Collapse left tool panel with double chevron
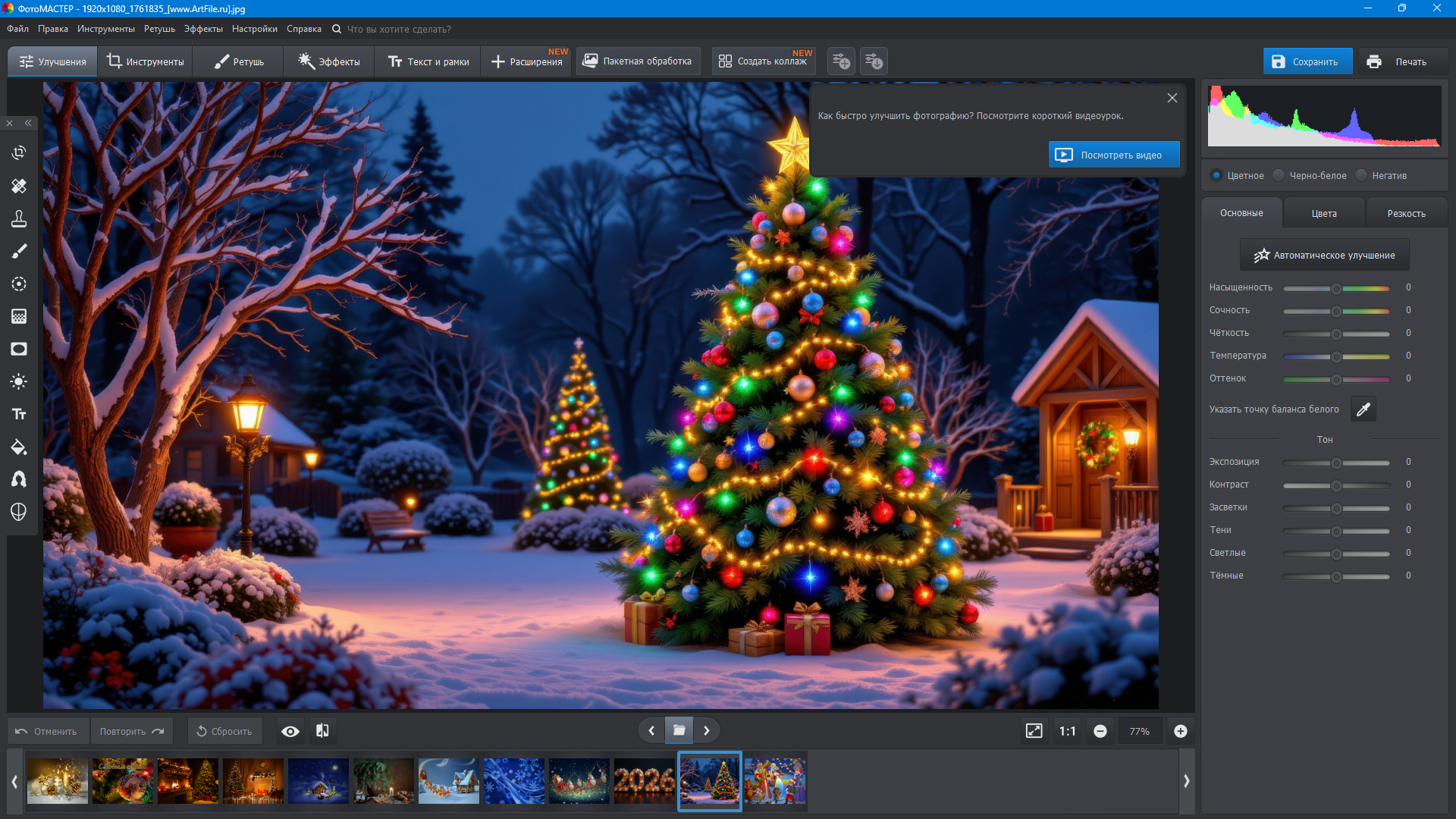This screenshot has height=819, width=1456. [x=28, y=123]
